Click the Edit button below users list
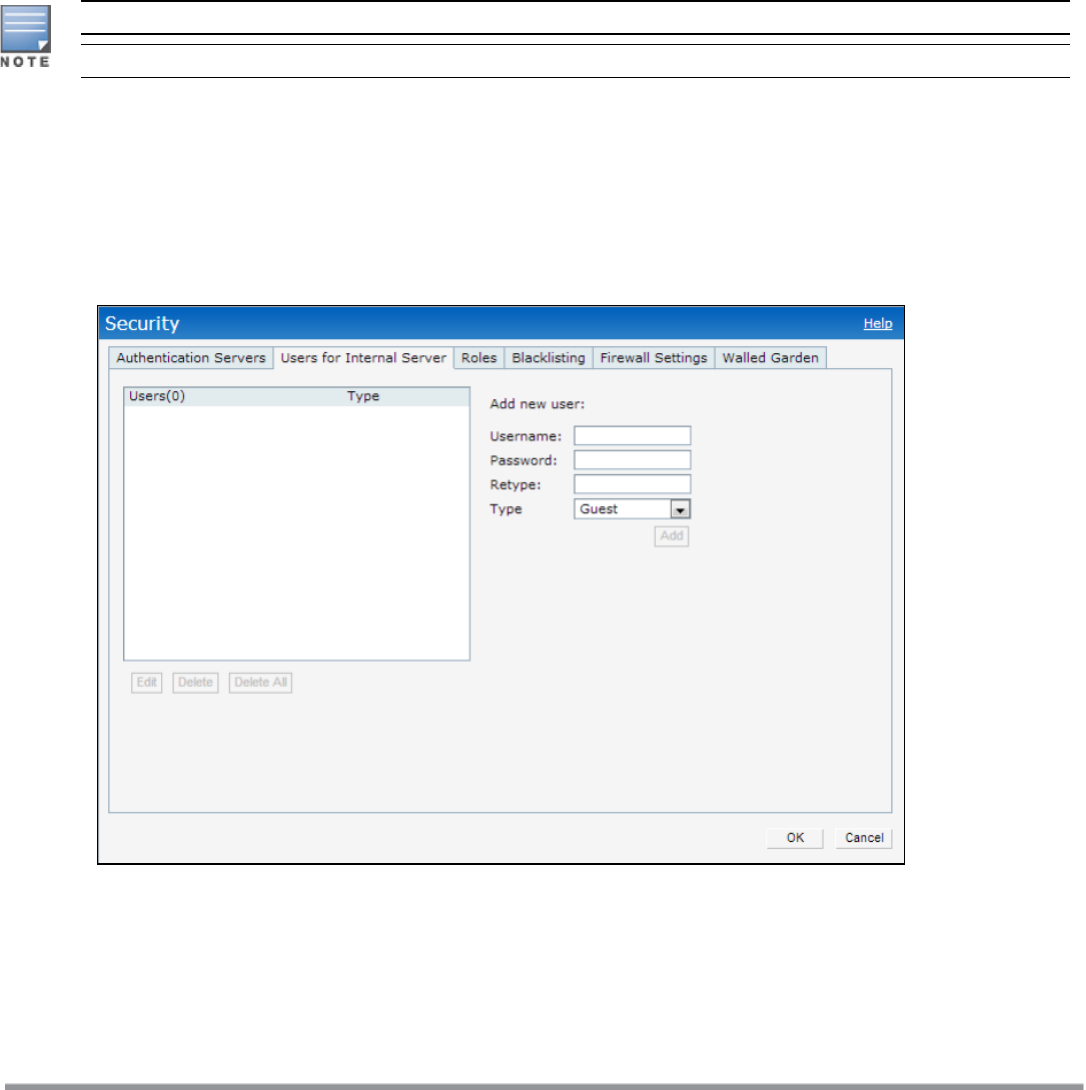The width and height of the screenshot is (1086, 1090). [x=147, y=683]
